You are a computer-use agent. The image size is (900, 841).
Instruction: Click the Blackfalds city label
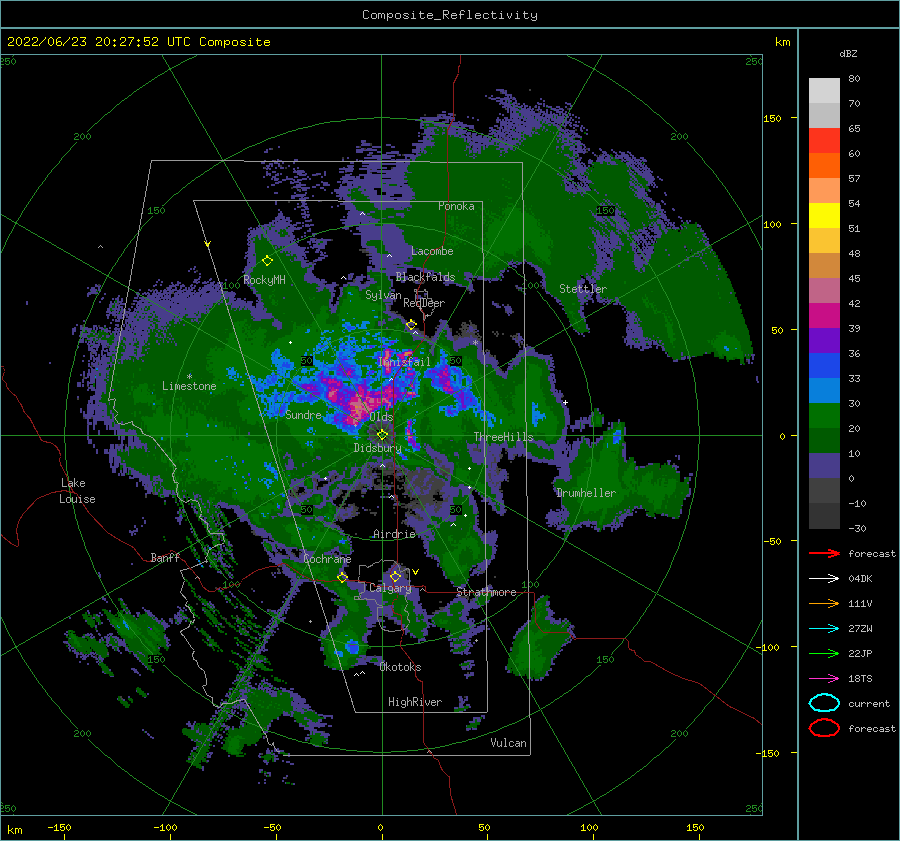425,277
